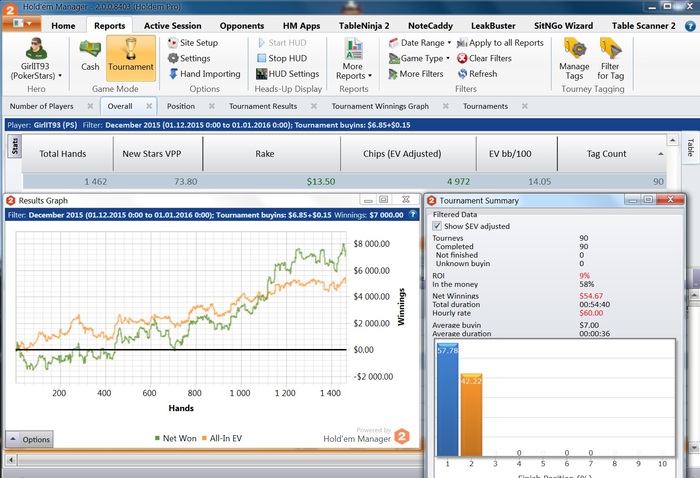Open the Date Range filter dropdown

[420, 43]
